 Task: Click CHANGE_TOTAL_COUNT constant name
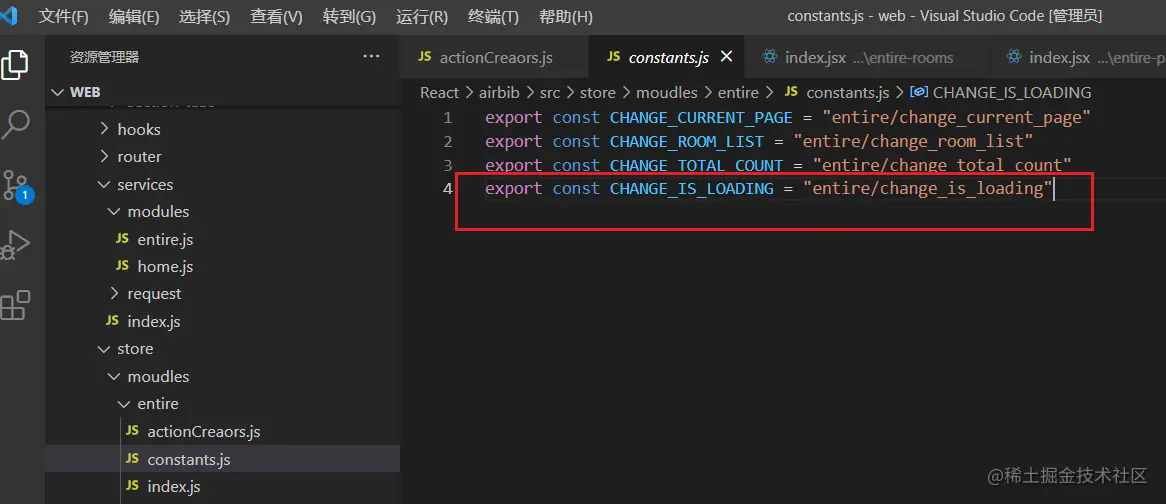coord(696,165)
